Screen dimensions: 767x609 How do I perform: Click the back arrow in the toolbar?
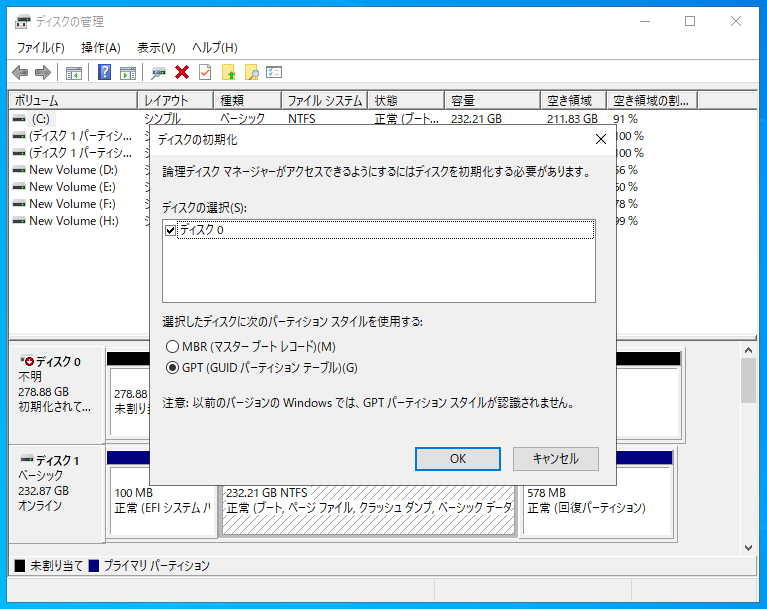point(20,72)
